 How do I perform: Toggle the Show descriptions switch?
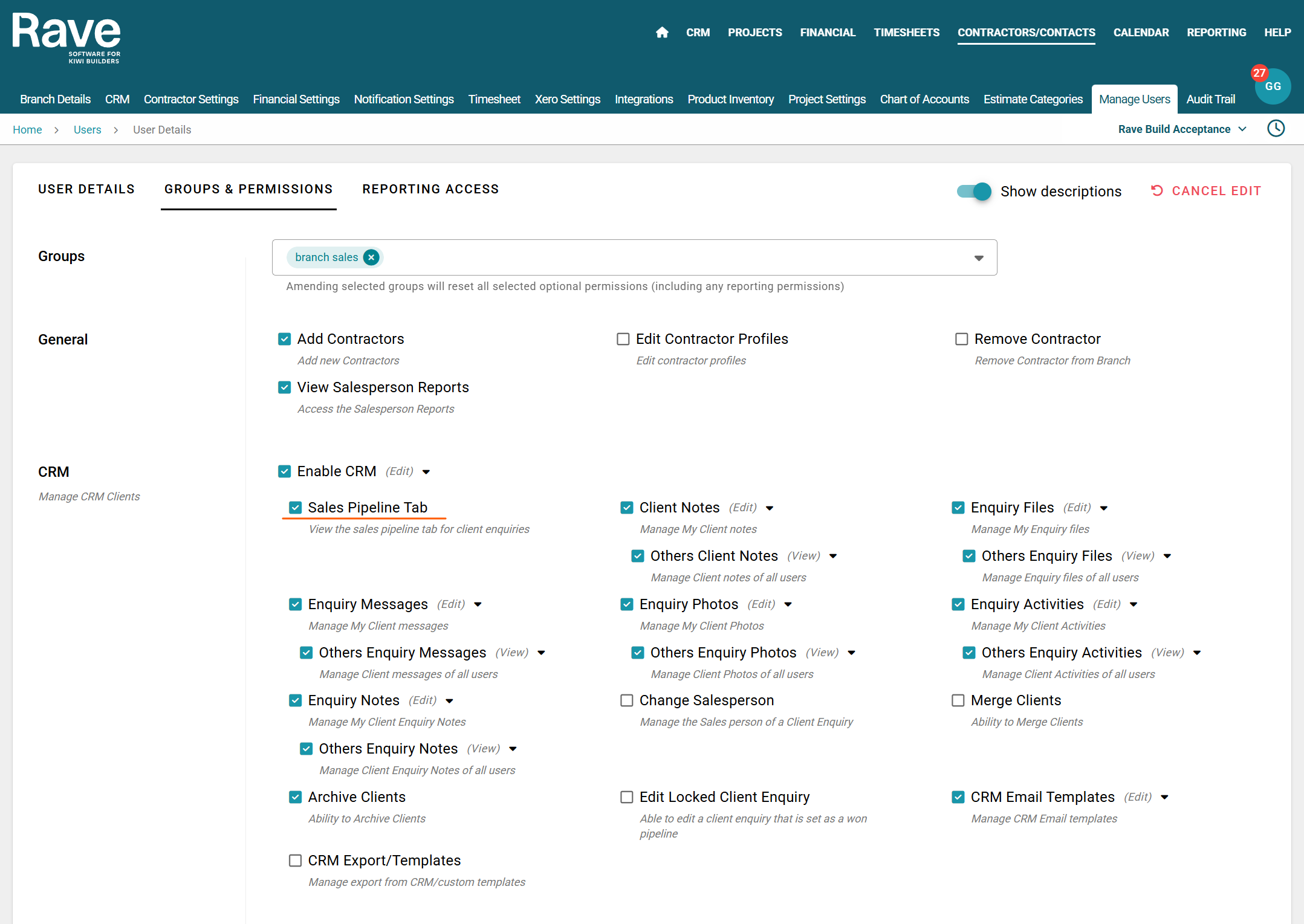(974, 192)
